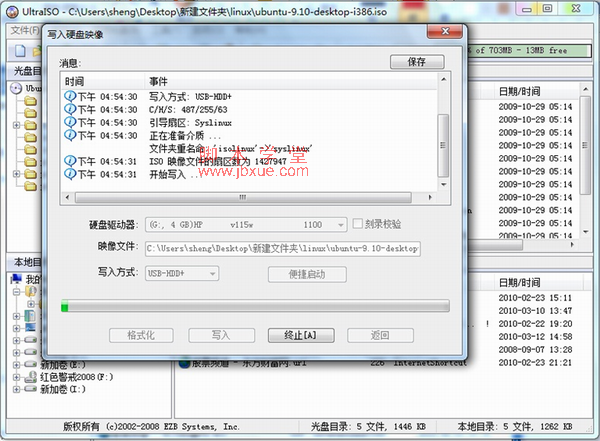This screenshot has width=600, height=441.
Task: Click info icon beside C/H/S: 487/255/63 message
Action: point(70,109)
